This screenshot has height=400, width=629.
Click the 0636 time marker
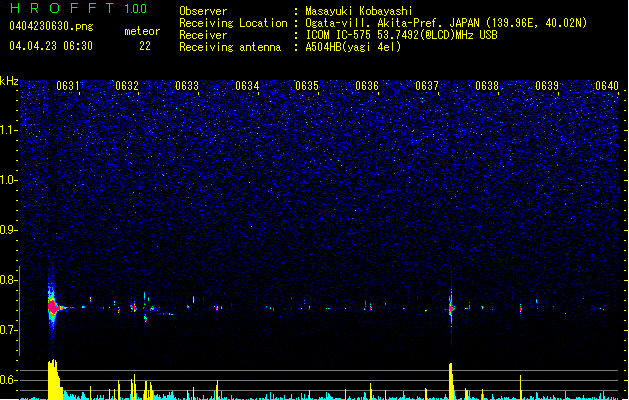(367, 86)
